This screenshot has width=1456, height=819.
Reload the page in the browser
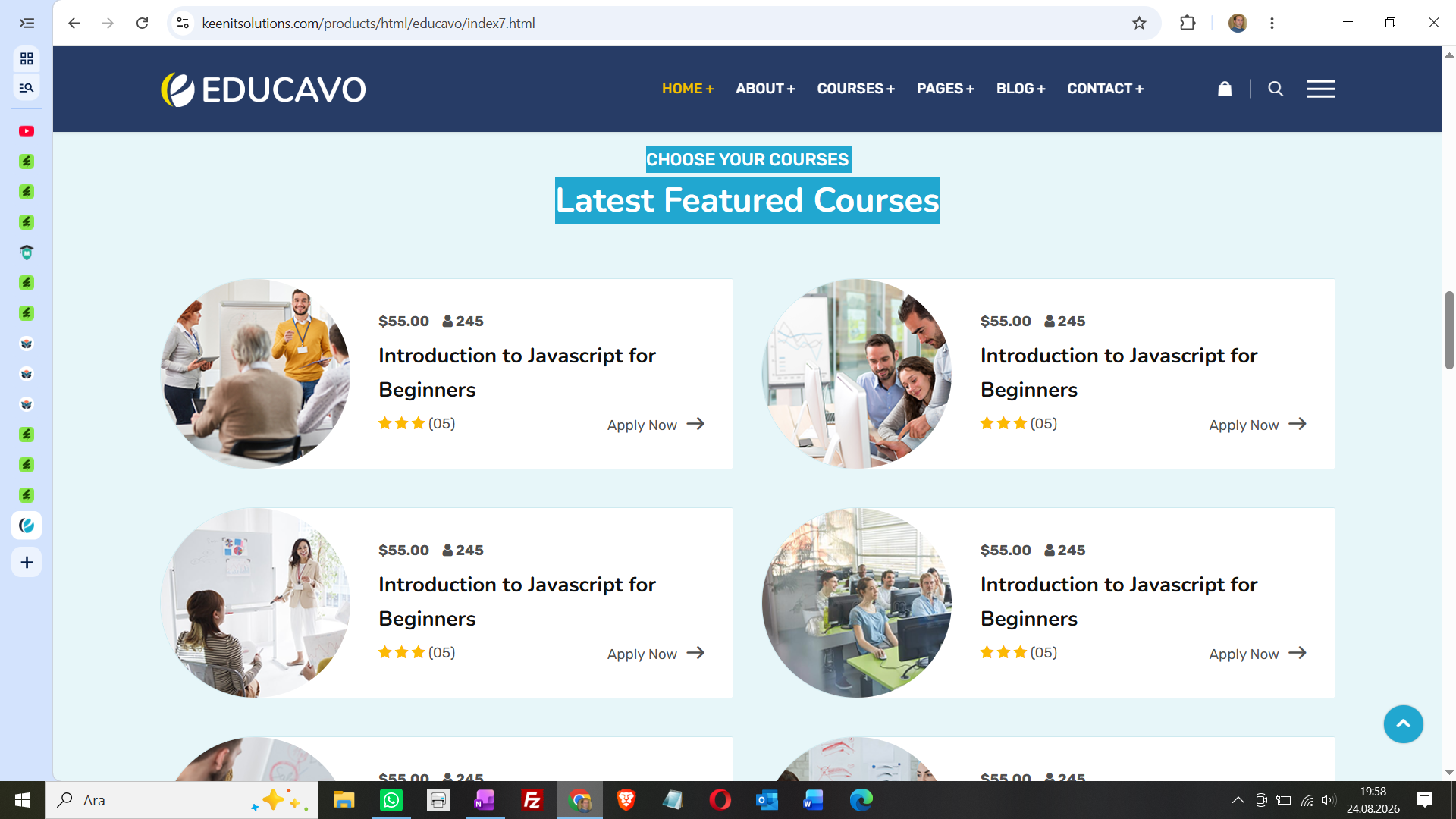142,23
